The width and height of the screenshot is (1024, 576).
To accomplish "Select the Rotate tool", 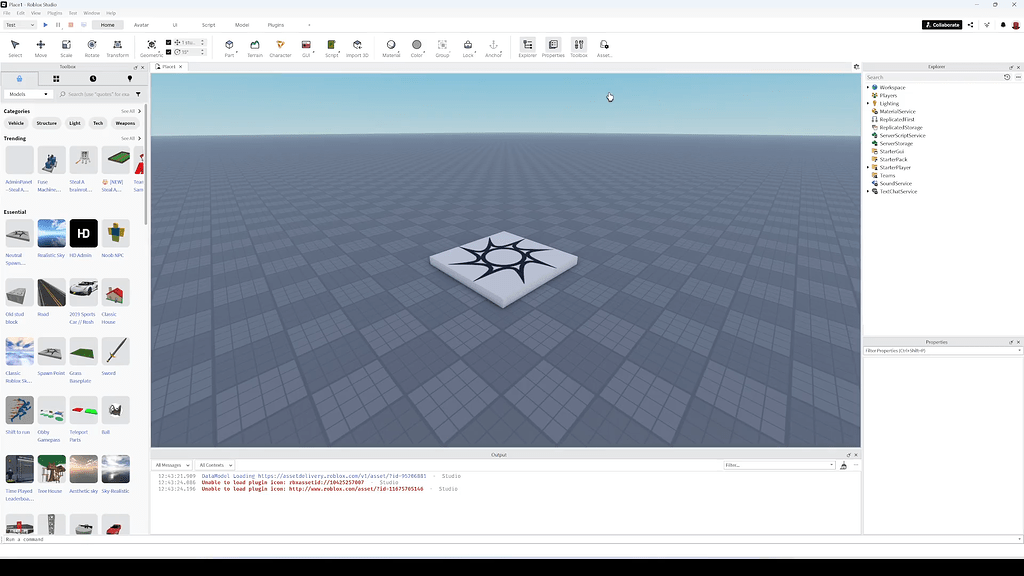I will point(92,46).
